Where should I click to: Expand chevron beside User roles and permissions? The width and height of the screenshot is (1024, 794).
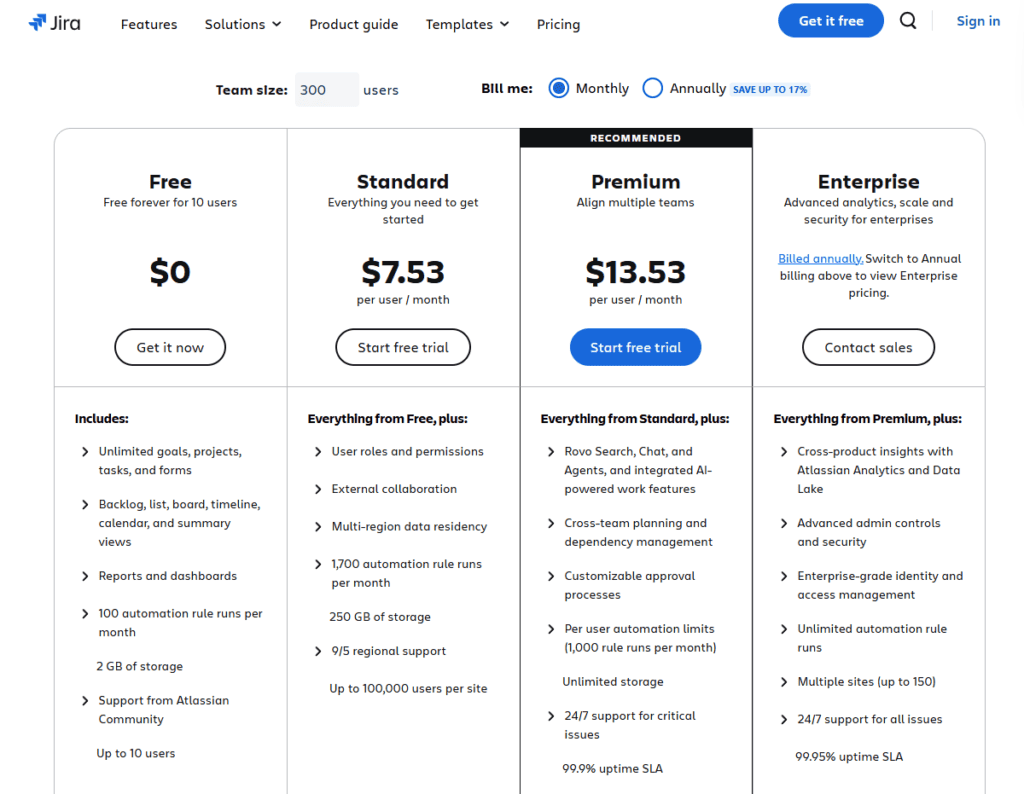318,452
